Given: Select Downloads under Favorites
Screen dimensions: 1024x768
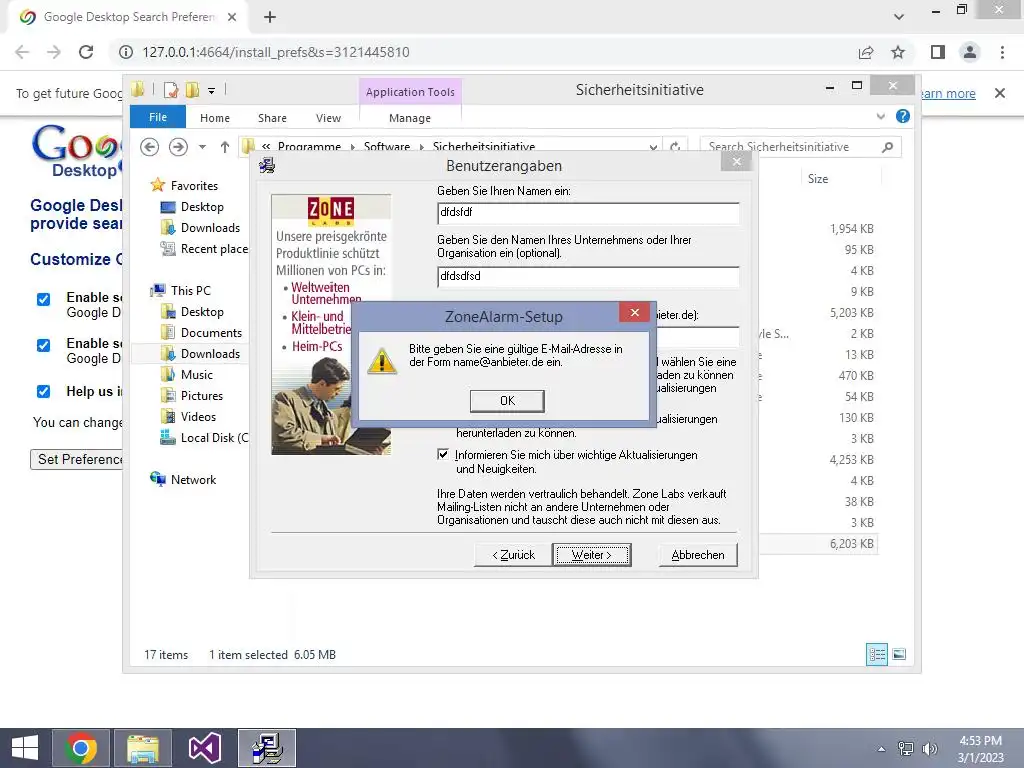Looking at the screenshot, I should point(210,228).
